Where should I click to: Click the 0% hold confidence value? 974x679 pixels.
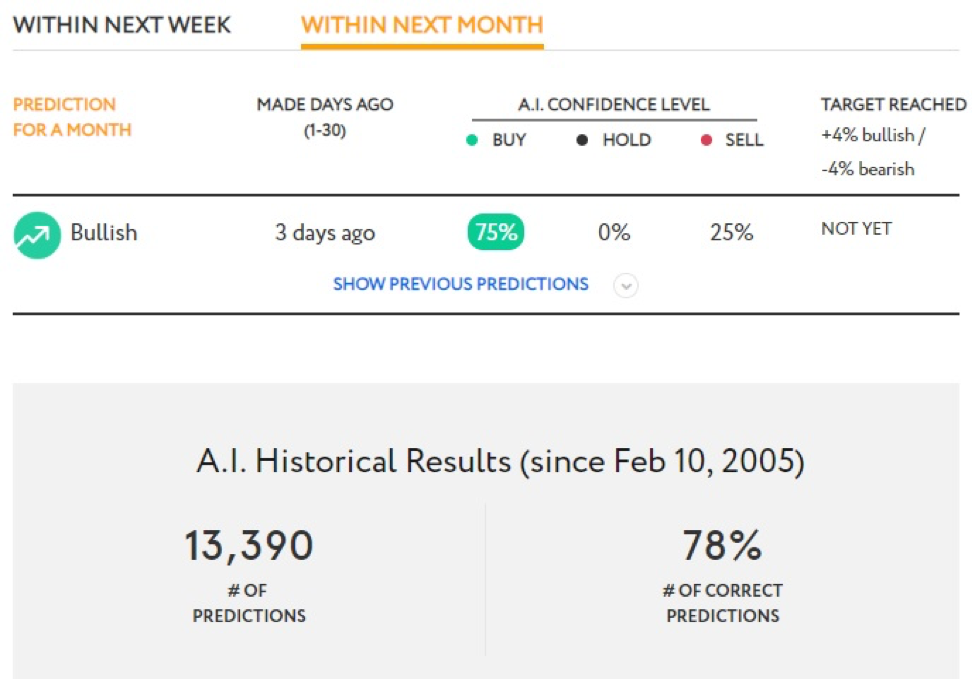point(614,232)
